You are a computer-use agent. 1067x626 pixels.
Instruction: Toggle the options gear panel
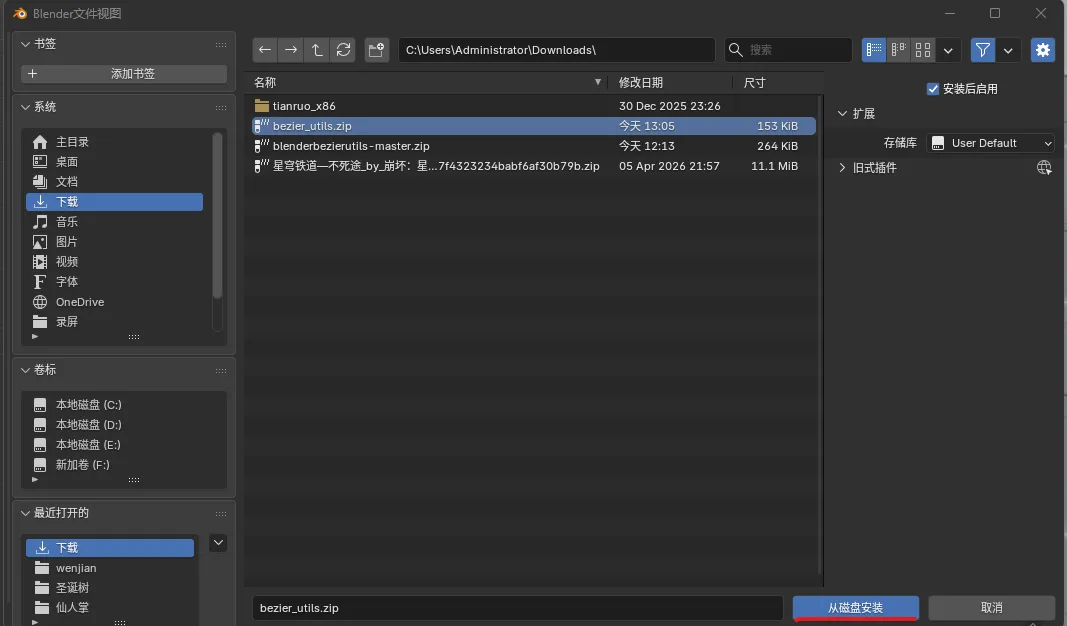1043,50
